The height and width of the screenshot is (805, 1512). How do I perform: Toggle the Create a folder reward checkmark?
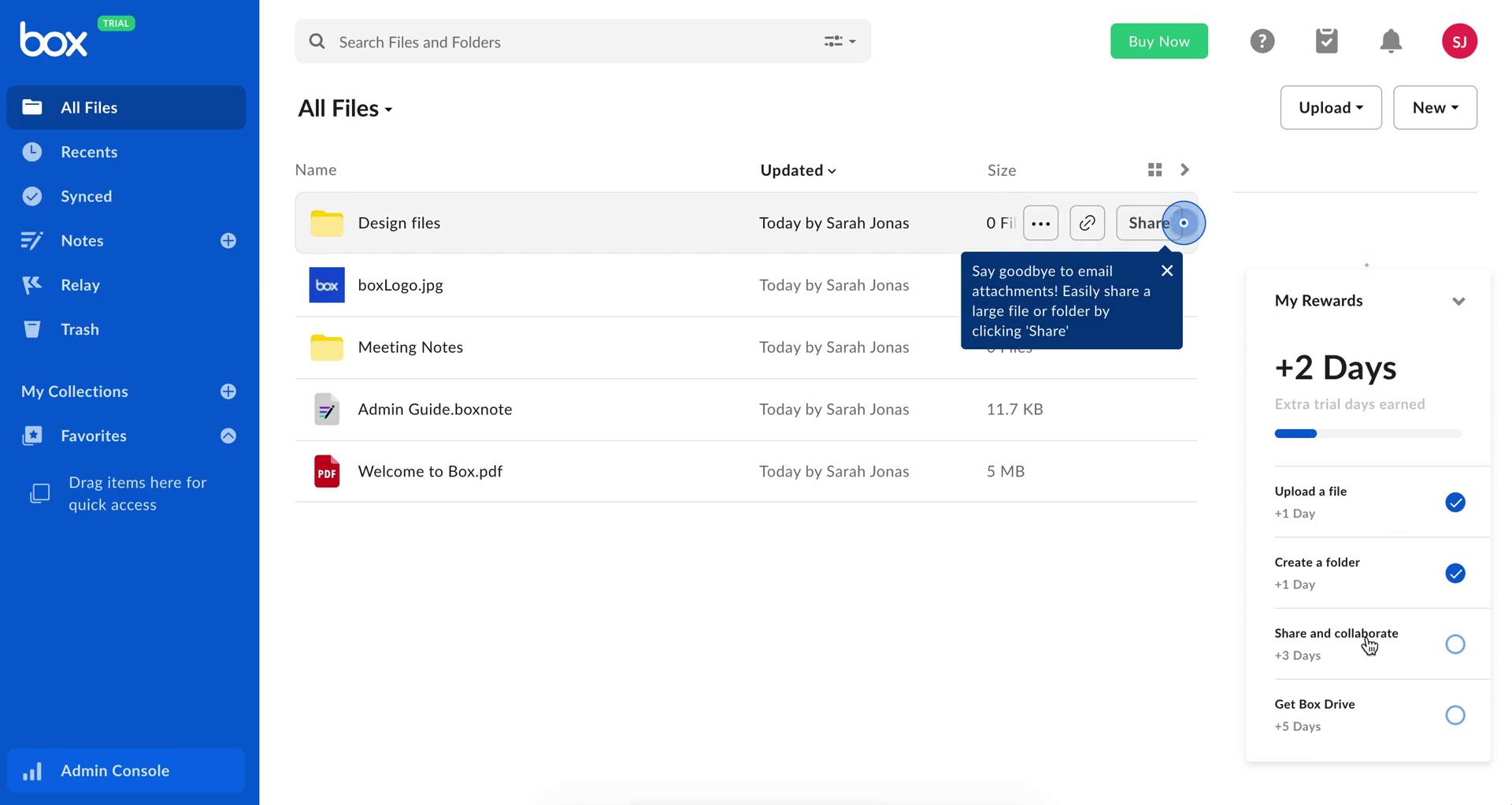point(1455,573)
